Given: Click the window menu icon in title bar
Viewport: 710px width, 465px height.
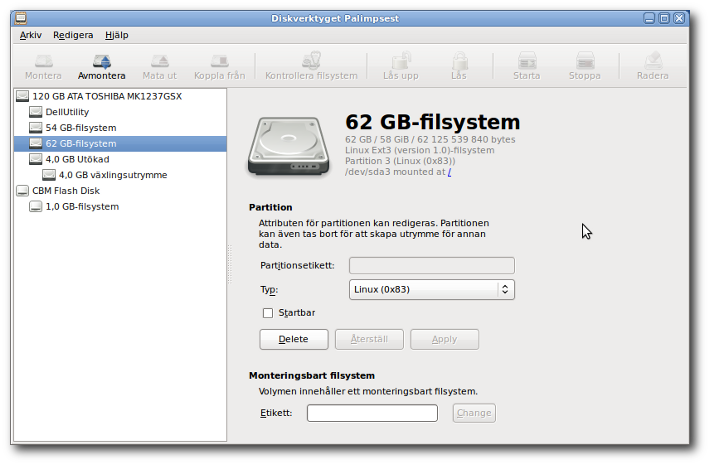Looking at the screenshot, I should tap(21, 18).
